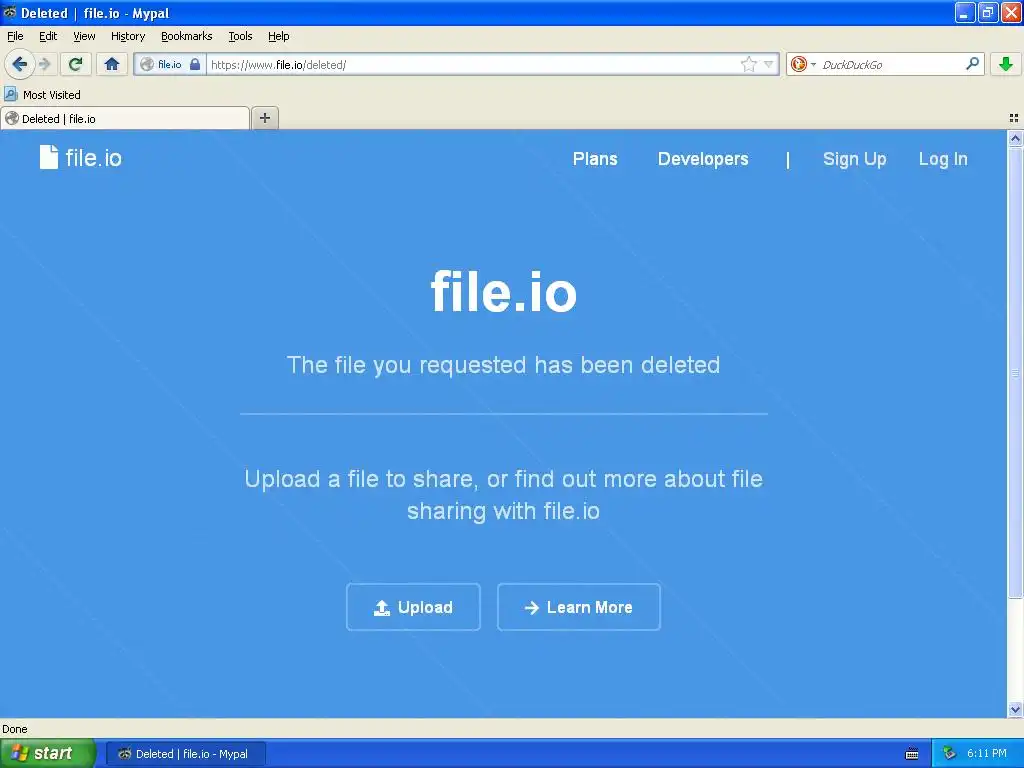The width and height of the screenshot is (1024, 768).
Task: Open the Plans page link
Action: [x=595, y=159]
